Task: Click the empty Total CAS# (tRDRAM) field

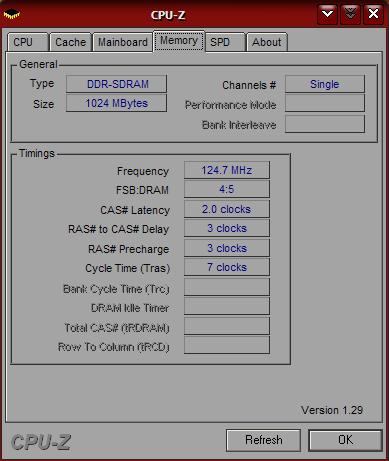Action: pos(227,326)
